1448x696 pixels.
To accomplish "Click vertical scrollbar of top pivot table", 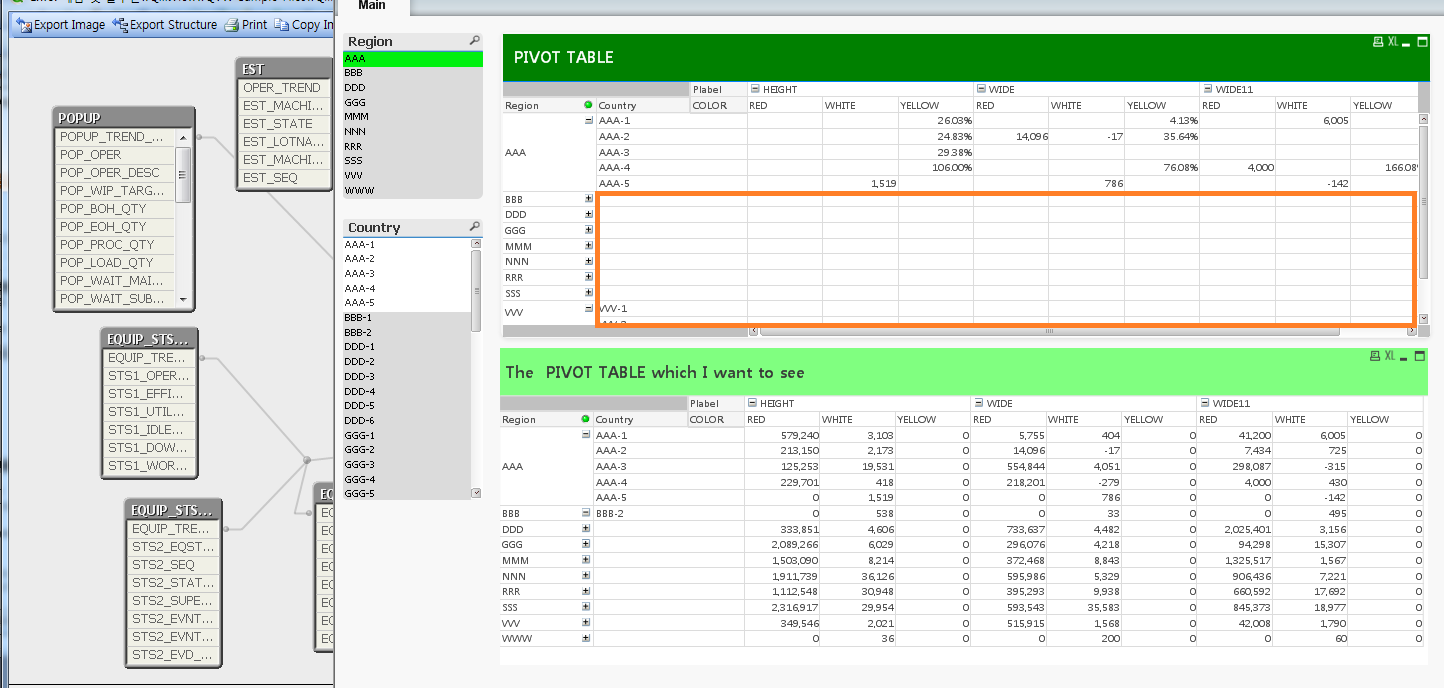I will 1424,200.
